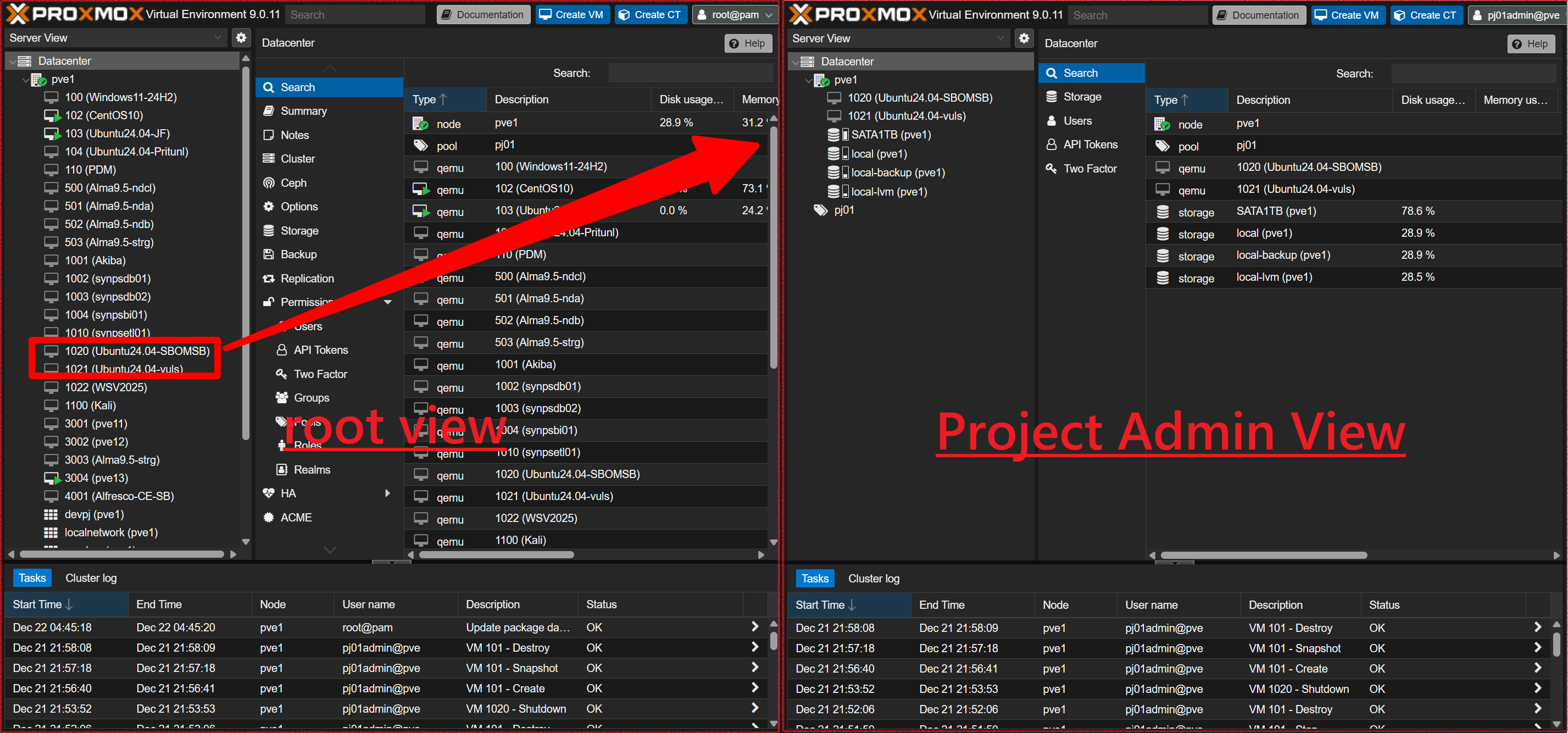
Task: Click the gear icon in Project Admin view
Action: pos(1024,38)
